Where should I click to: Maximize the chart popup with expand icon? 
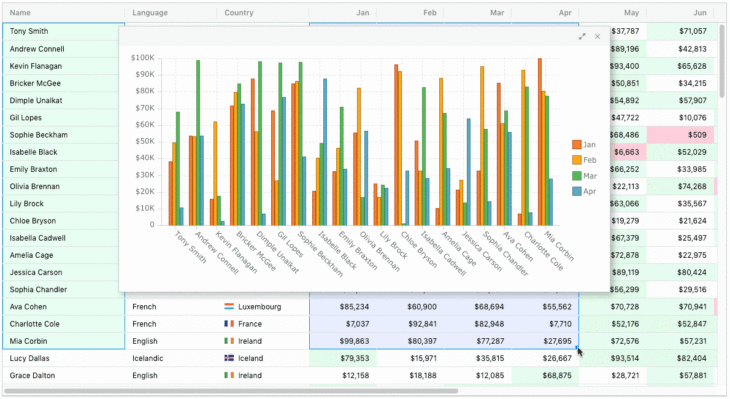tap(582, 36)
